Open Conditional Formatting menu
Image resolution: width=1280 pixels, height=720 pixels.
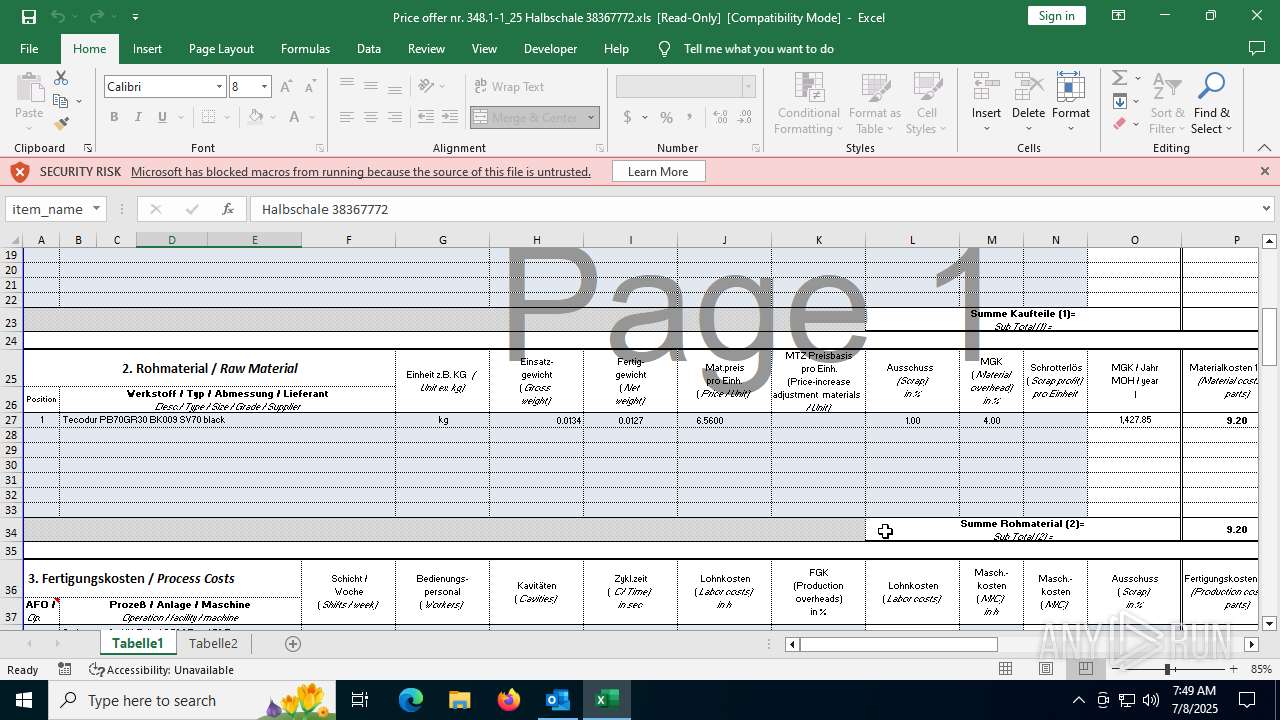pyautogui.click(x=808, y=104)
